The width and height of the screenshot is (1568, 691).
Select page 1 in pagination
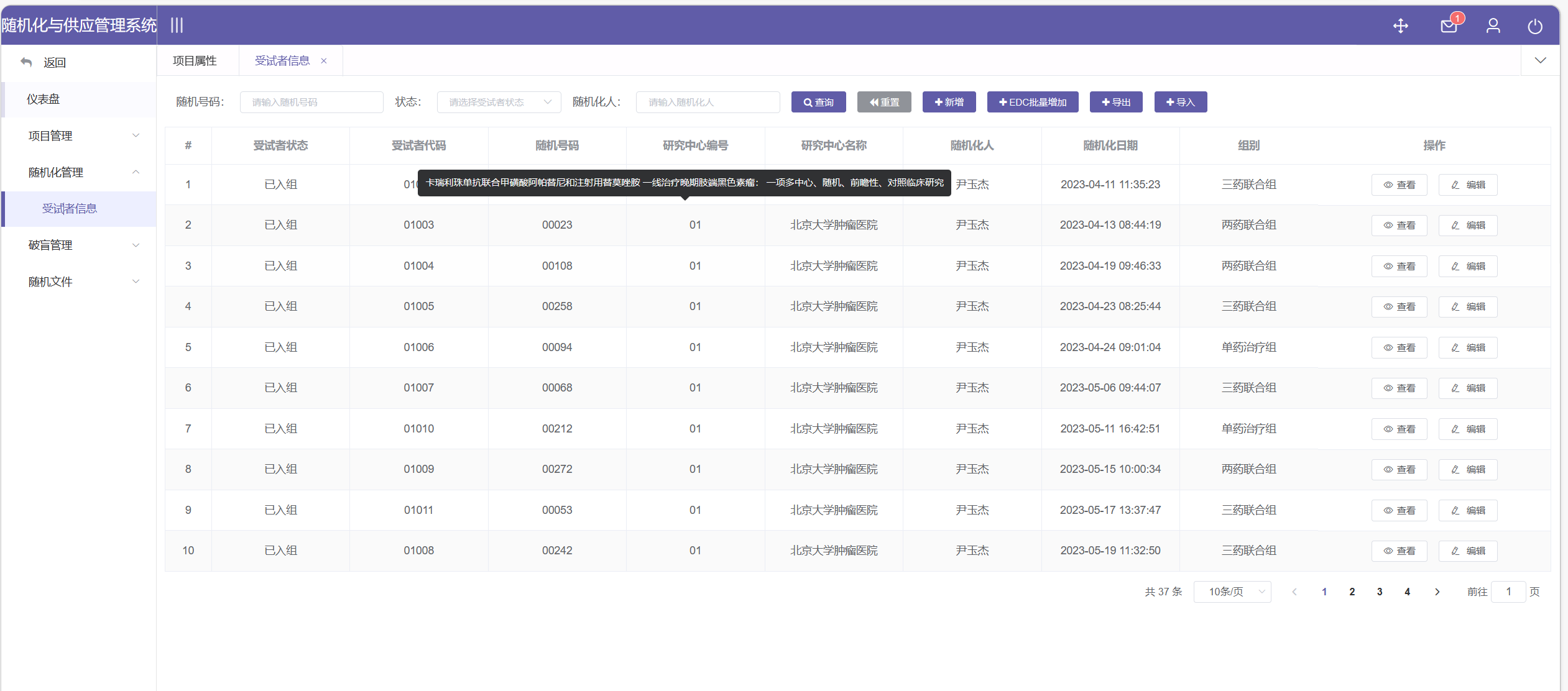pyautogui.click(x=1324, y=592)
